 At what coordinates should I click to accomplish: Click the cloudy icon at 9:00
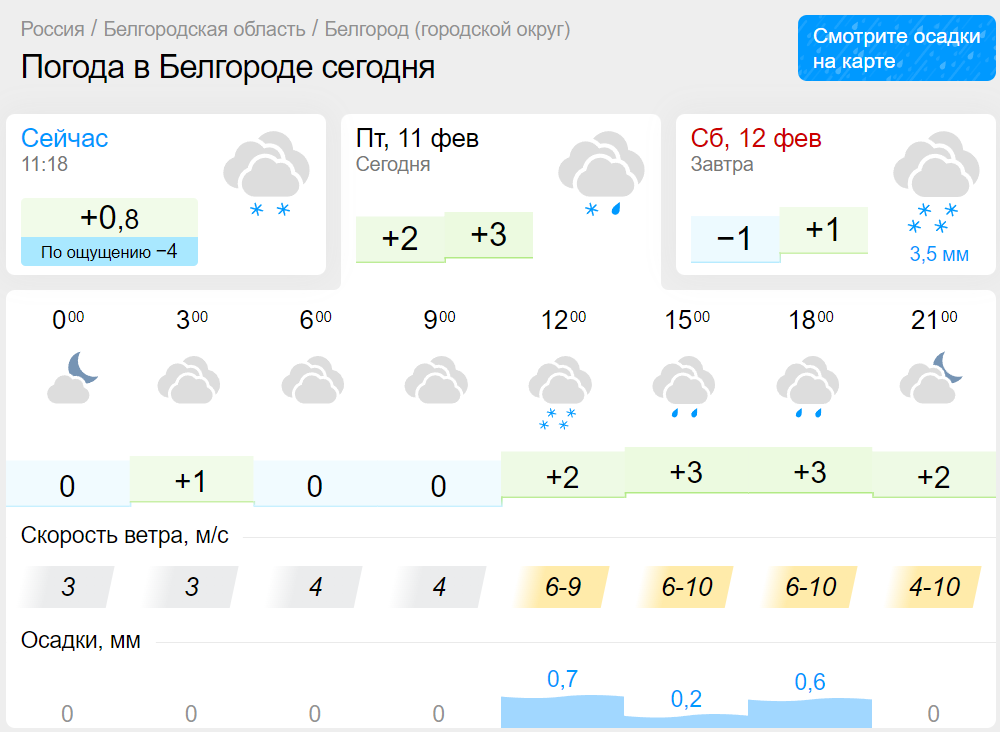tap(436, 381)
